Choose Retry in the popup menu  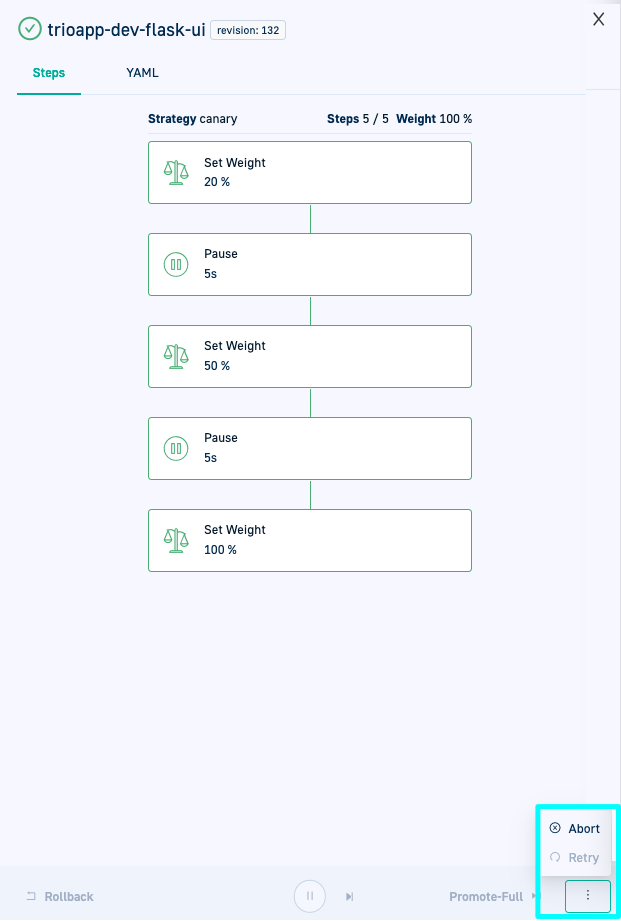575,857
